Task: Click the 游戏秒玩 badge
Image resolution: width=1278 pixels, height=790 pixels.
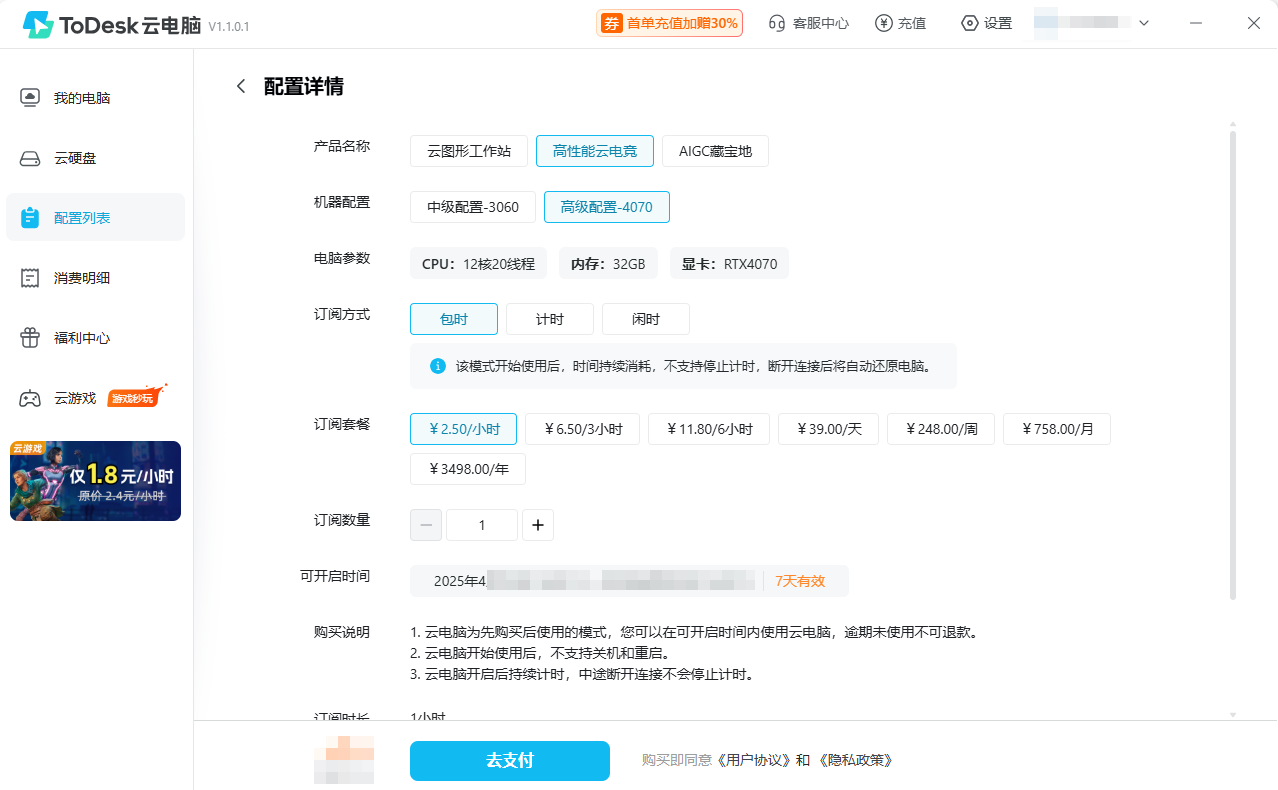Action: pyautogui.click(x=134, y=397)
